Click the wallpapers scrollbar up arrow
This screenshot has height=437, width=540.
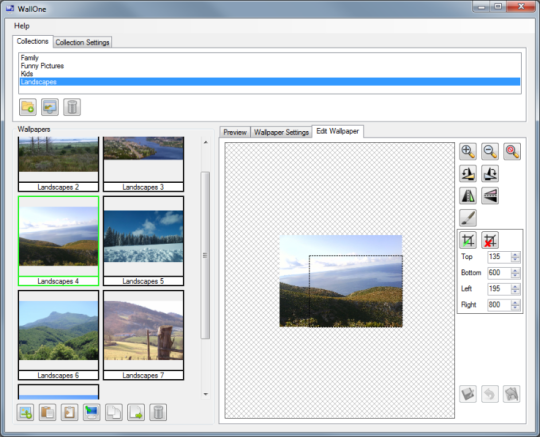click(206, 142)
